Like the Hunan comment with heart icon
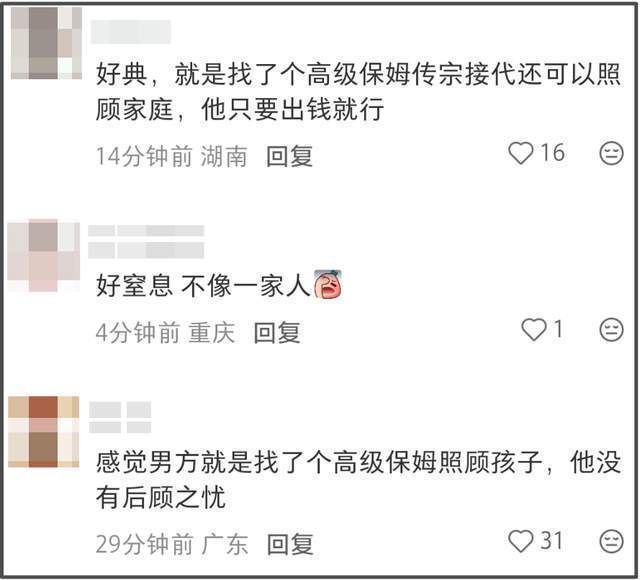This screenshot has height=580, width=640. 521,153
